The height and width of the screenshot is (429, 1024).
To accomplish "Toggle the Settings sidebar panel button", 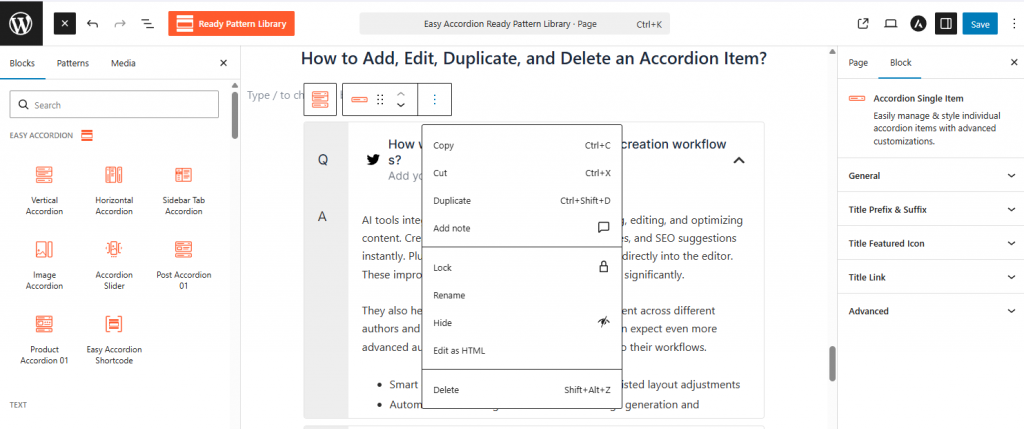I will coord(946,23).
